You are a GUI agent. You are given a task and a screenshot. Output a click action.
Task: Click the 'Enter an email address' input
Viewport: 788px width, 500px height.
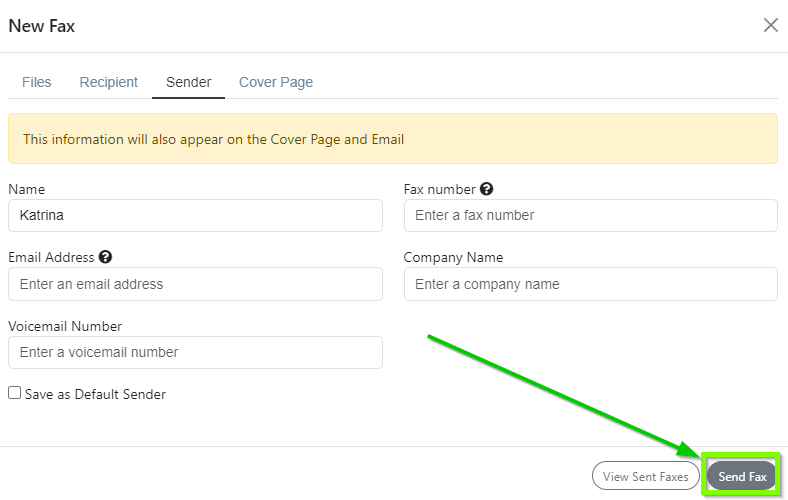[195, 284]
